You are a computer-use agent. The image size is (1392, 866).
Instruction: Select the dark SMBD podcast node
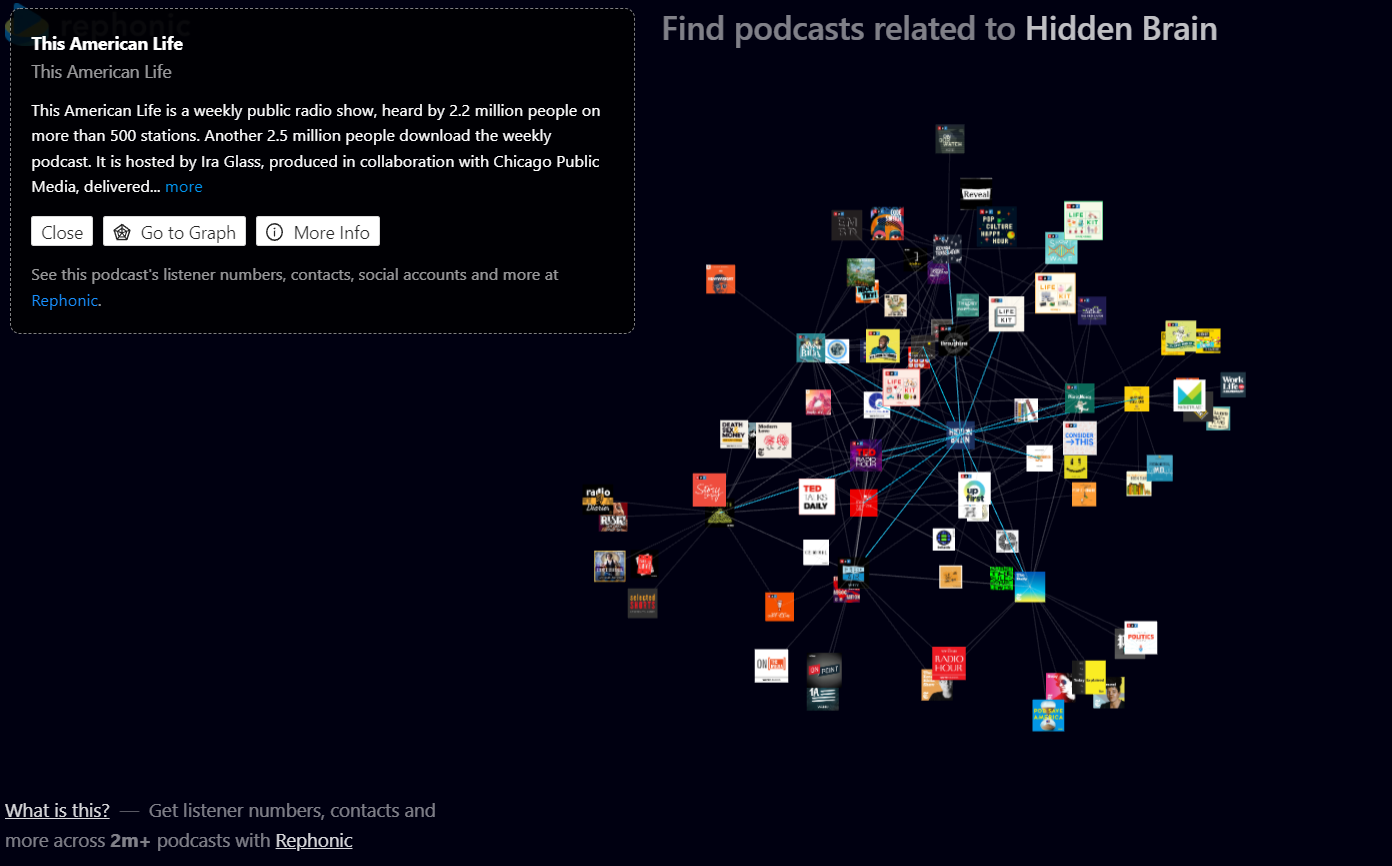(847, 225)
